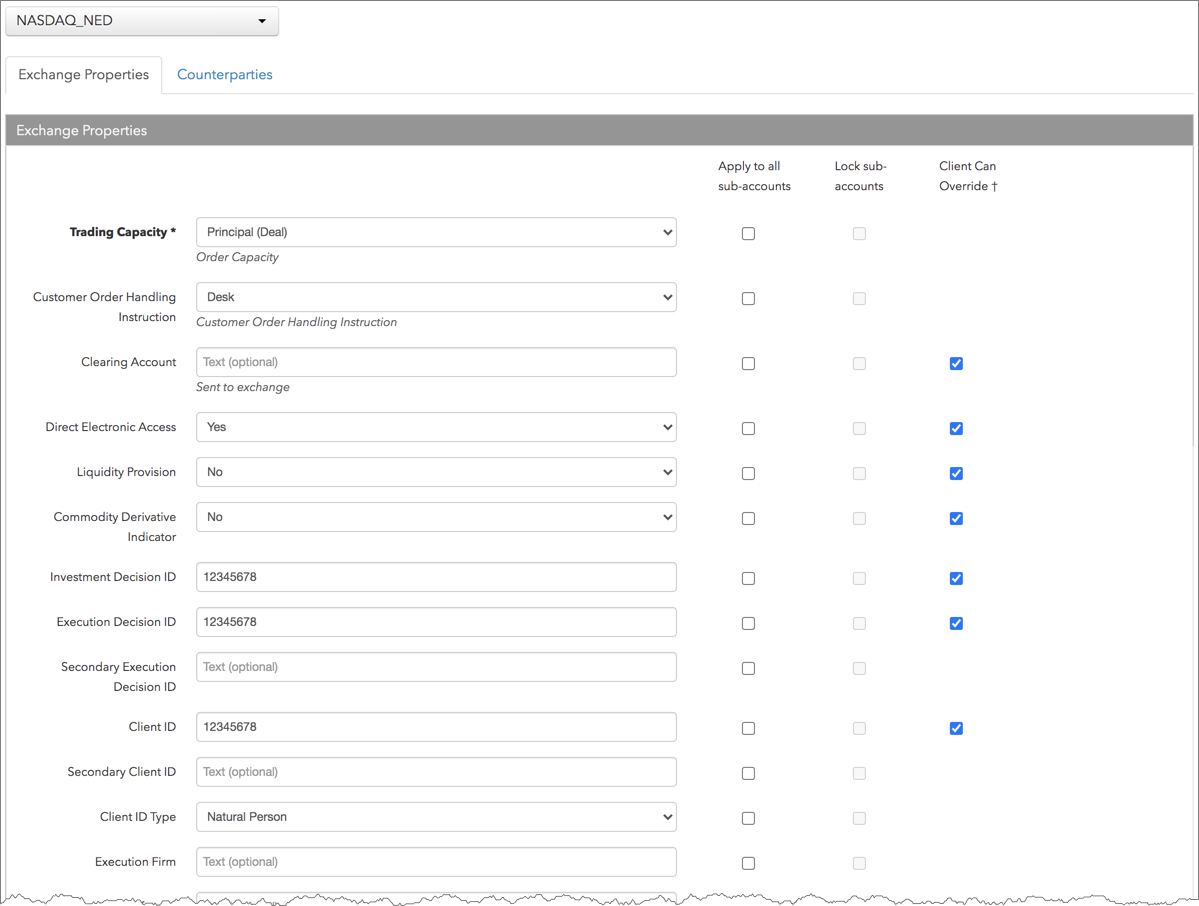Expand the Client ID Type dropdown
The image size is (1199, 906).
point(436,817)
